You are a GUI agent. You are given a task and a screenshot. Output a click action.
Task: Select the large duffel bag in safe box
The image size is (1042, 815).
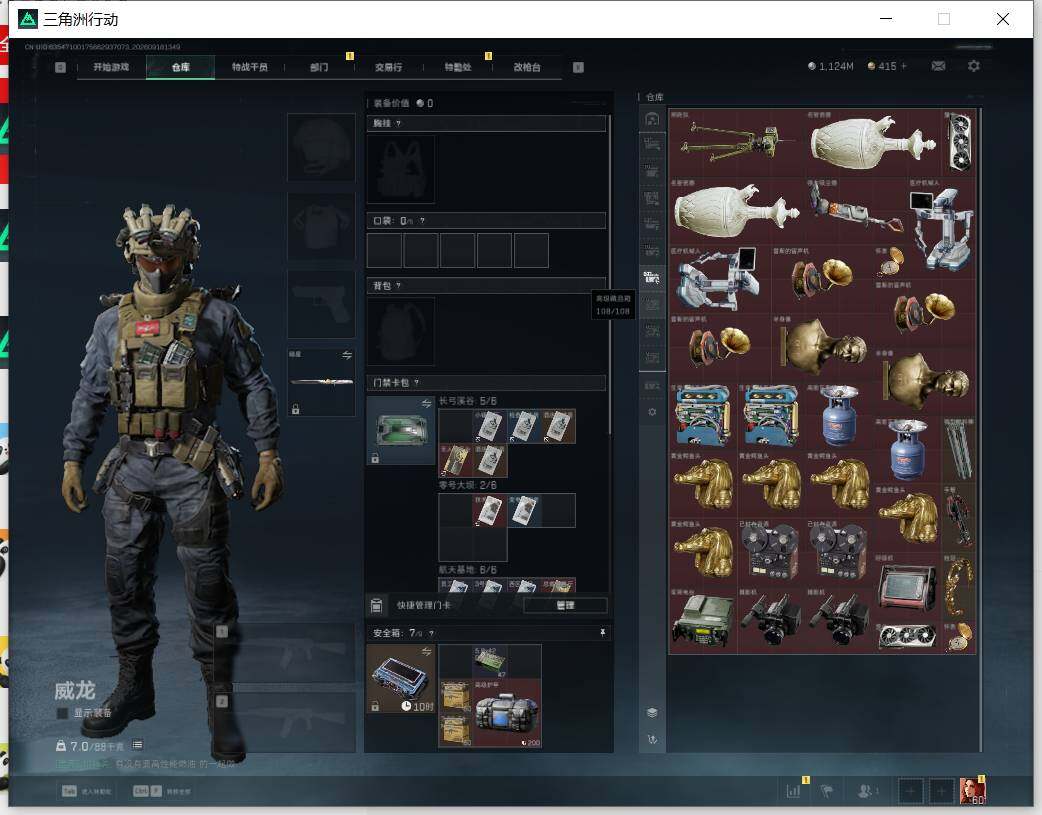click(x=508, y=713)
